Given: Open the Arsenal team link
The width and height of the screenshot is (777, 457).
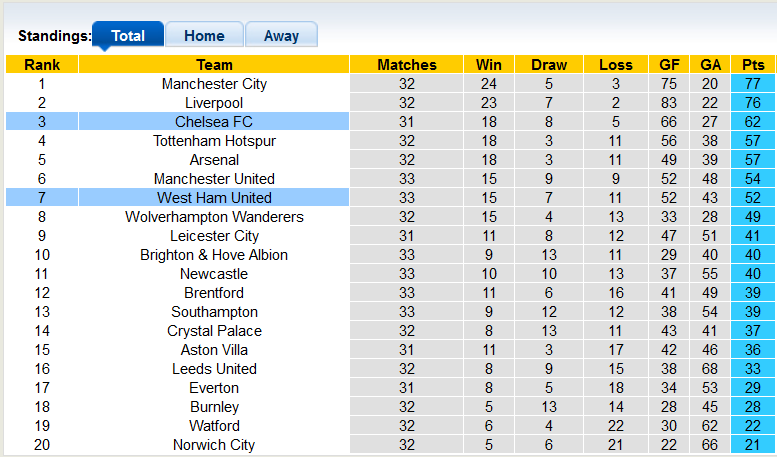Looking at the screenshot, I should point(214,160).
